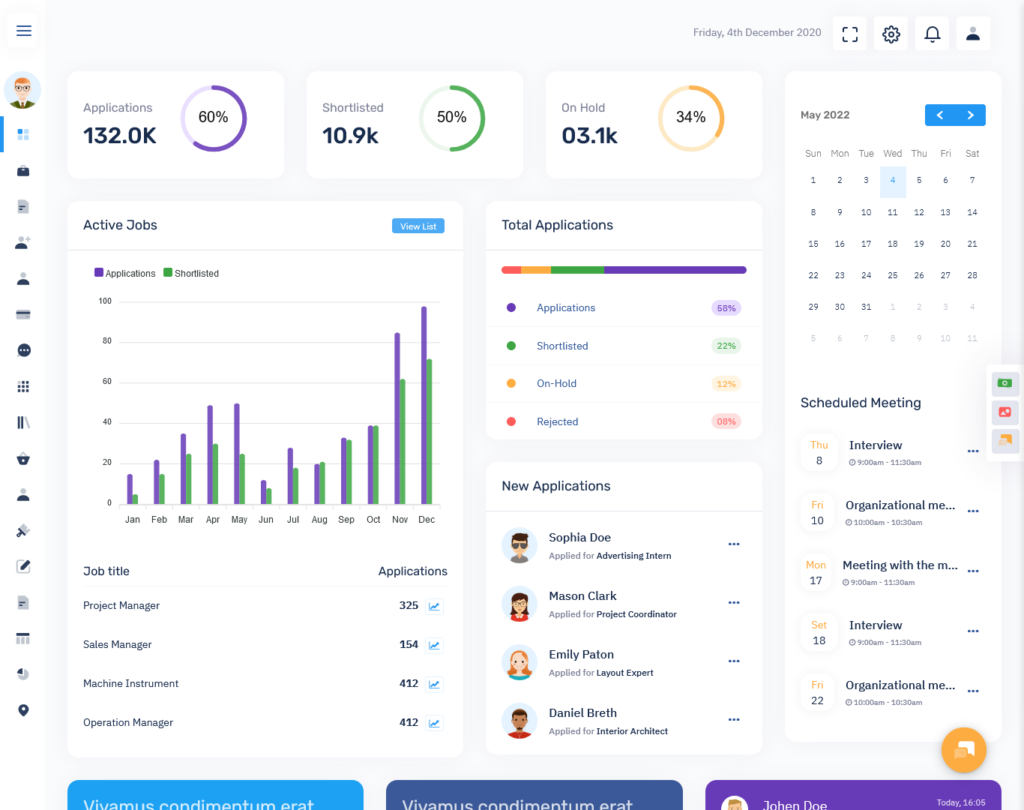Open the library books icon in sidebar
This screenshot has height=810, width=1024.
click(x=24, y=423)
